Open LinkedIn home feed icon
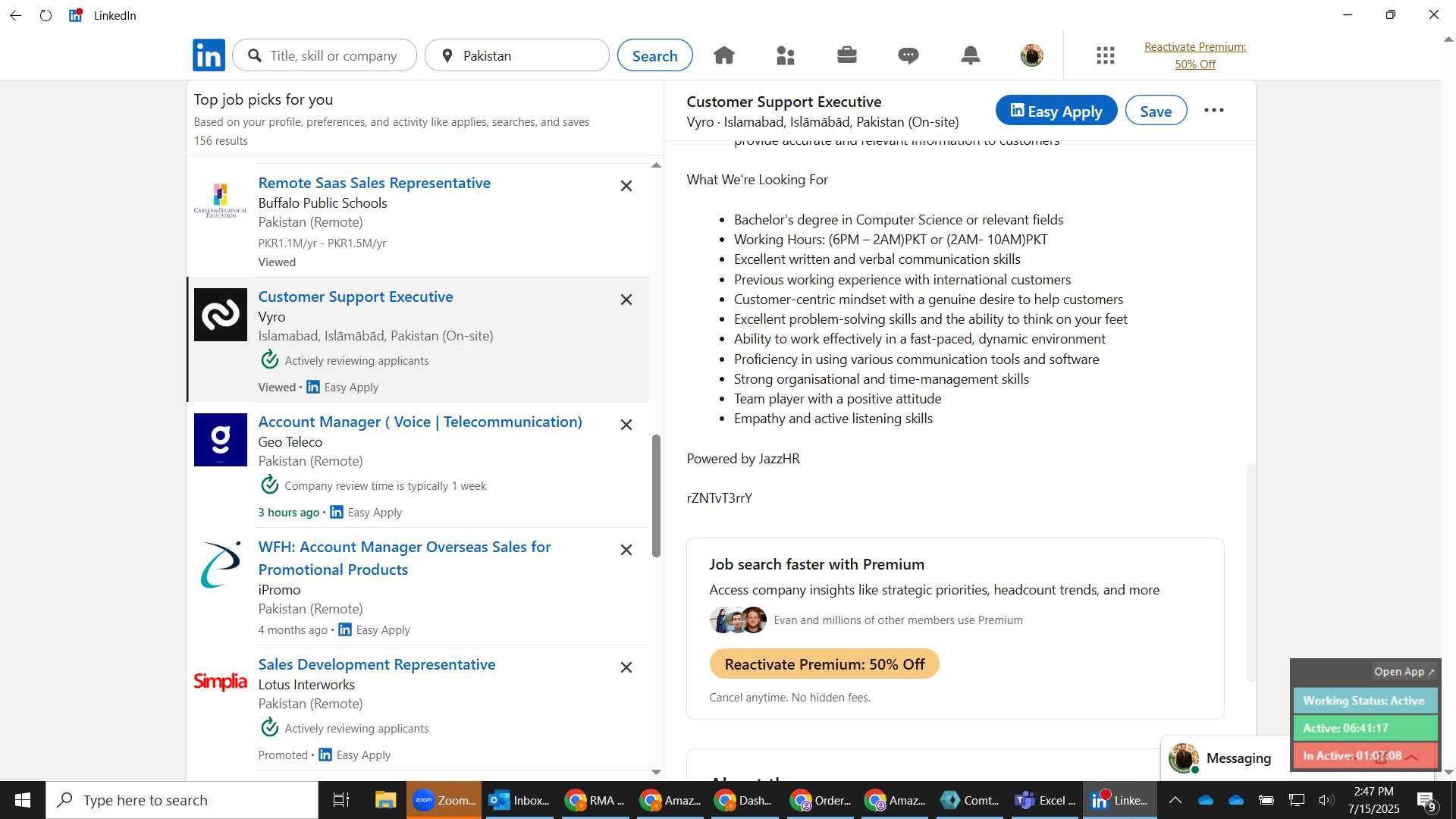1456x819 pixels. [724, 55]
